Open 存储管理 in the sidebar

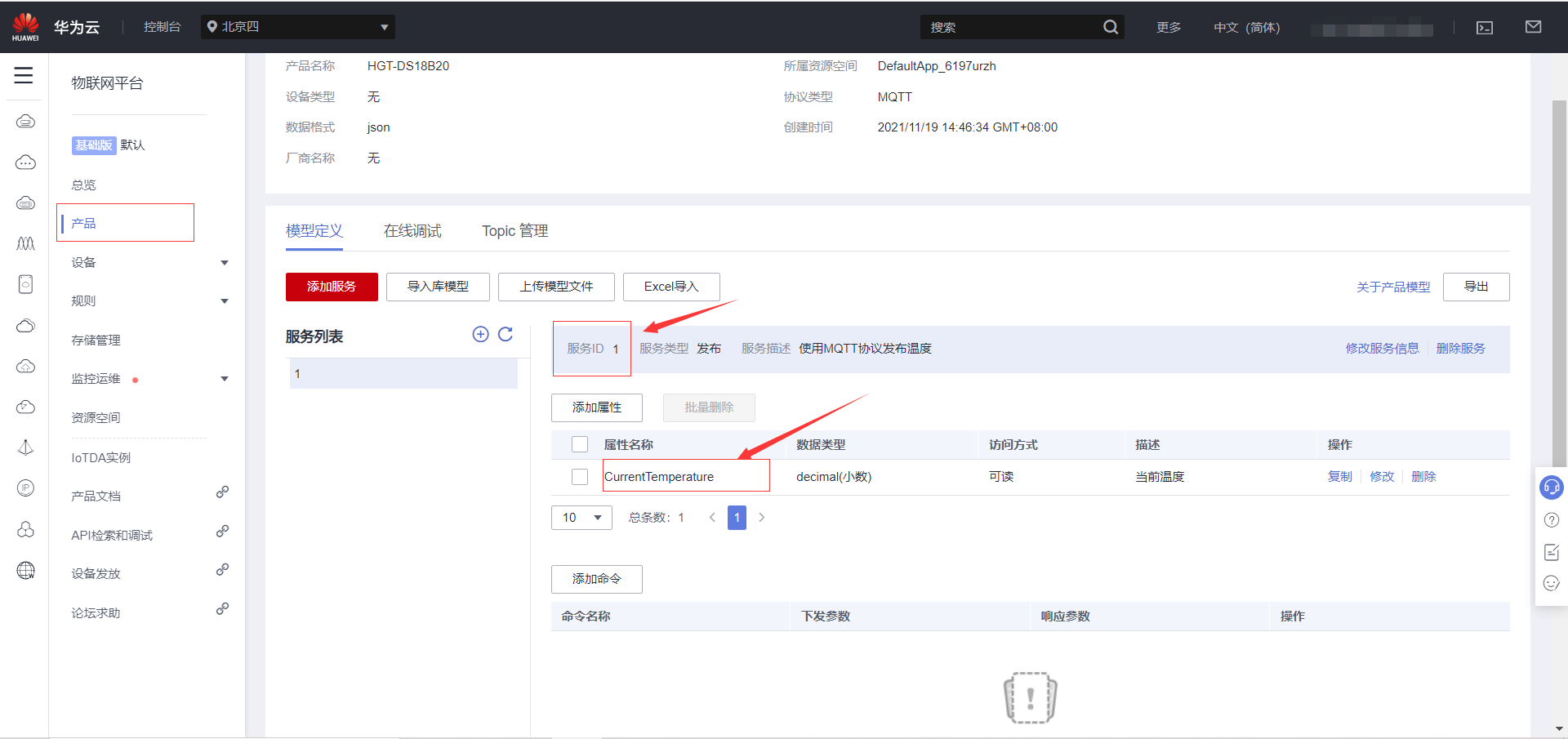96,340
